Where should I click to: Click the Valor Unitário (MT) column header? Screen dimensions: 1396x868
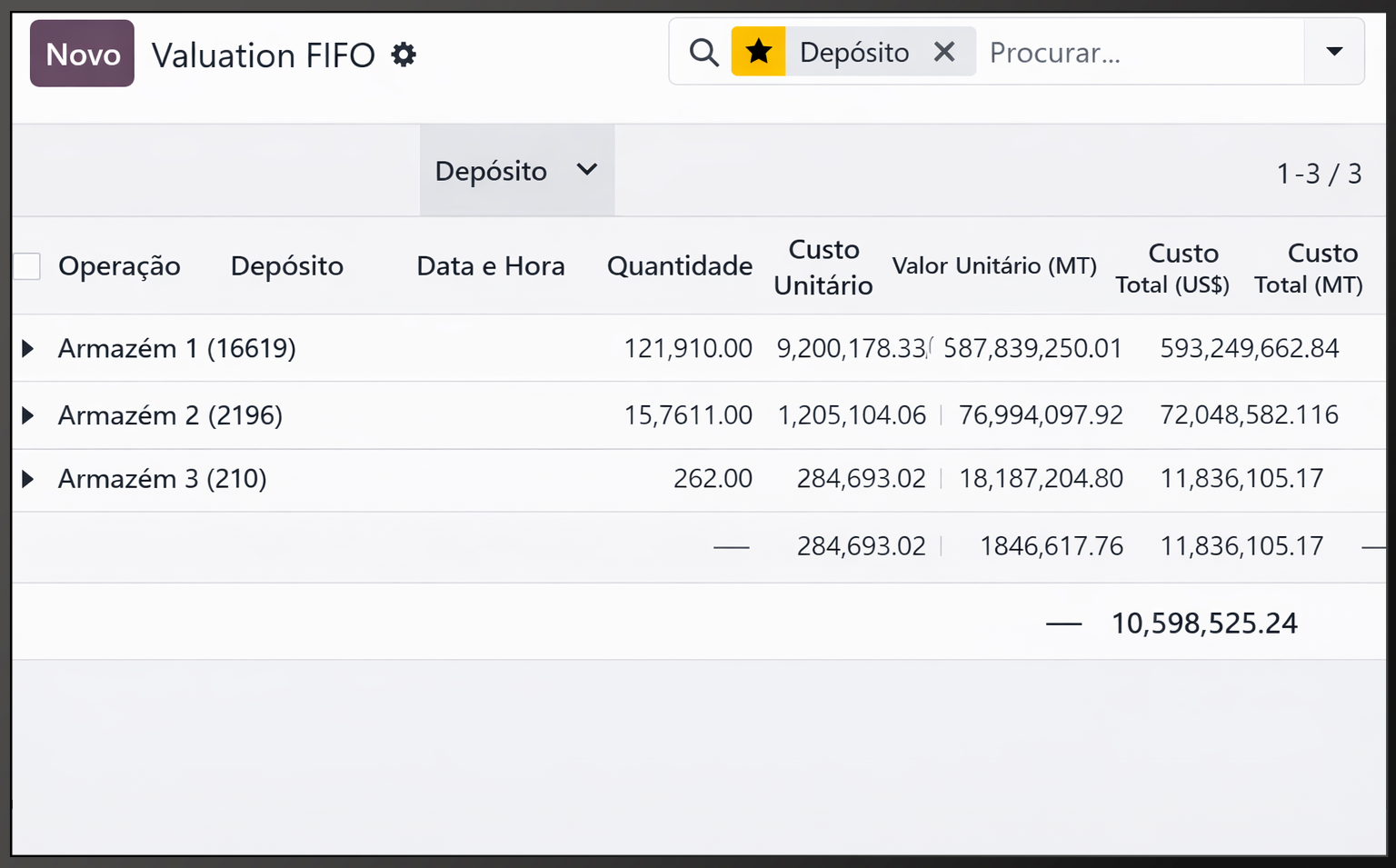tap(994, 266)
